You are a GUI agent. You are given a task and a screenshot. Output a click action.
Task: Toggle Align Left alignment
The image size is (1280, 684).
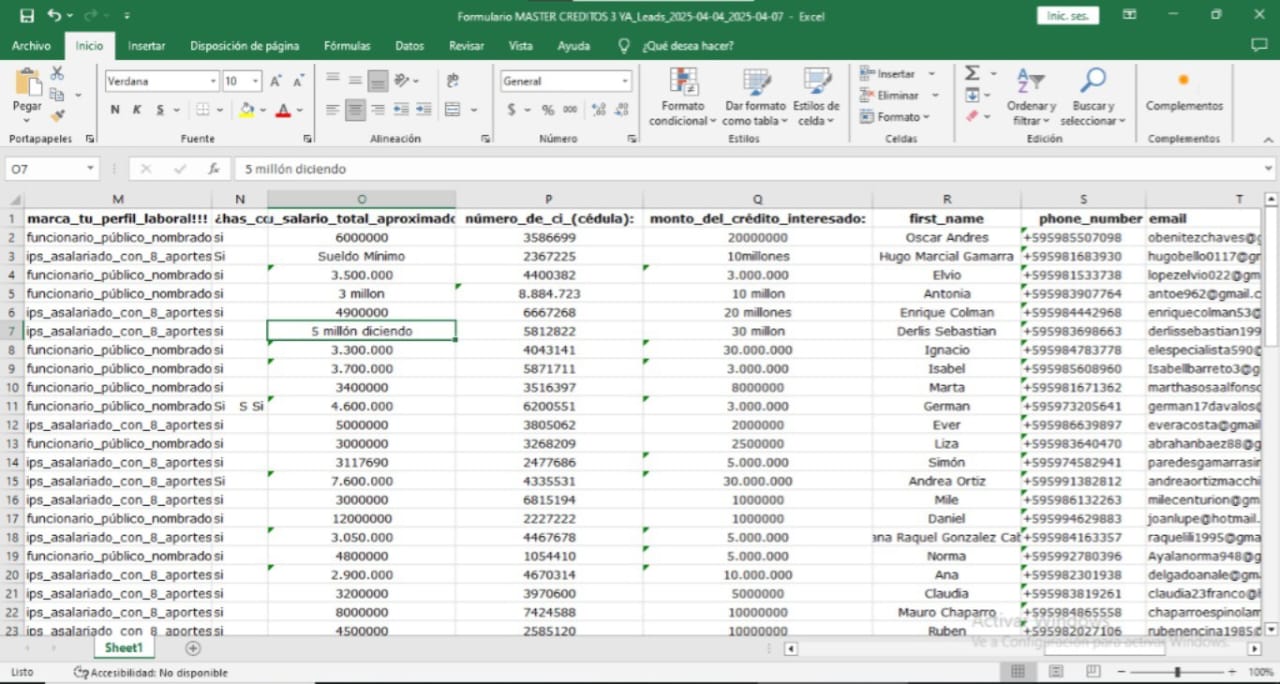(333, 110)
